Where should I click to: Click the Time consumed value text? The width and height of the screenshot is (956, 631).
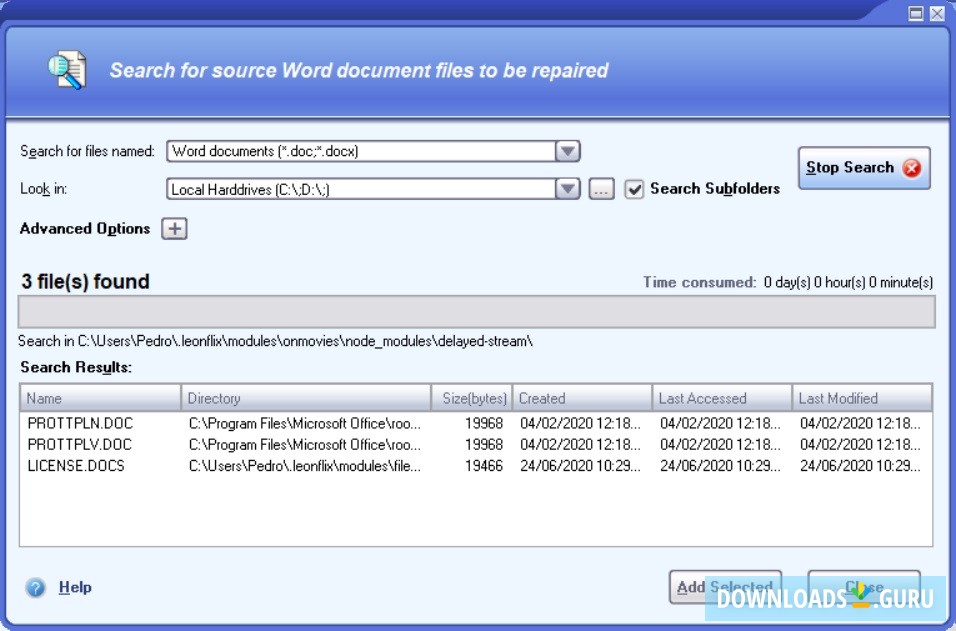[x=848, y=282]
